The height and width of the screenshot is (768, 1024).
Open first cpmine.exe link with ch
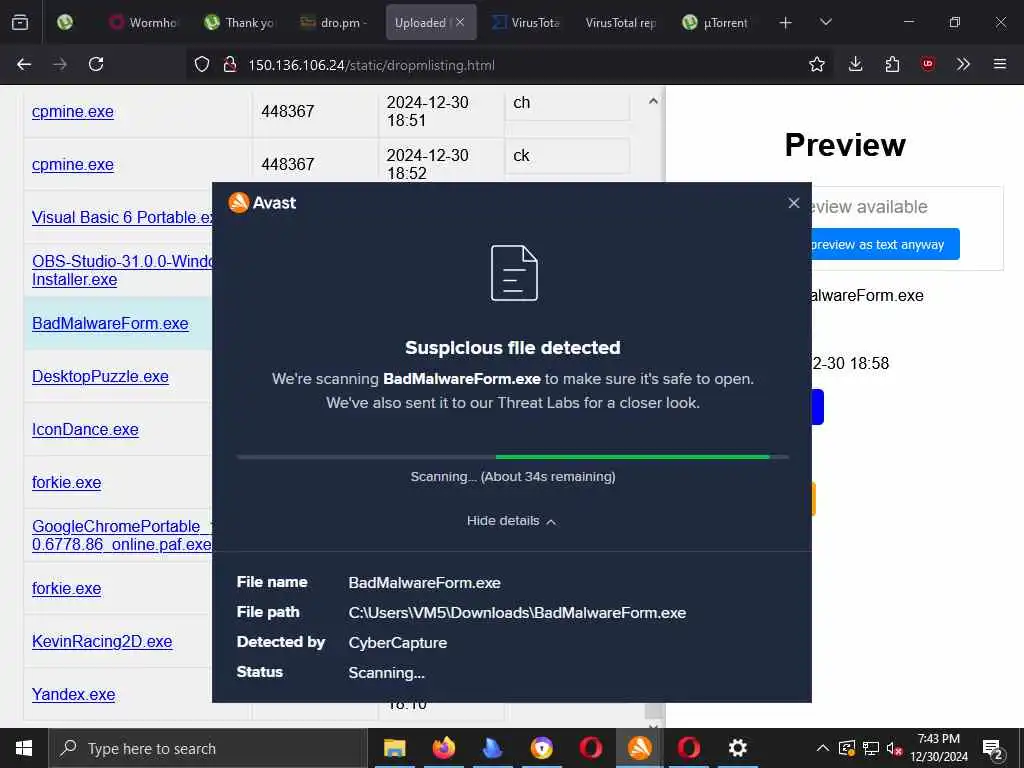(72, 112)
